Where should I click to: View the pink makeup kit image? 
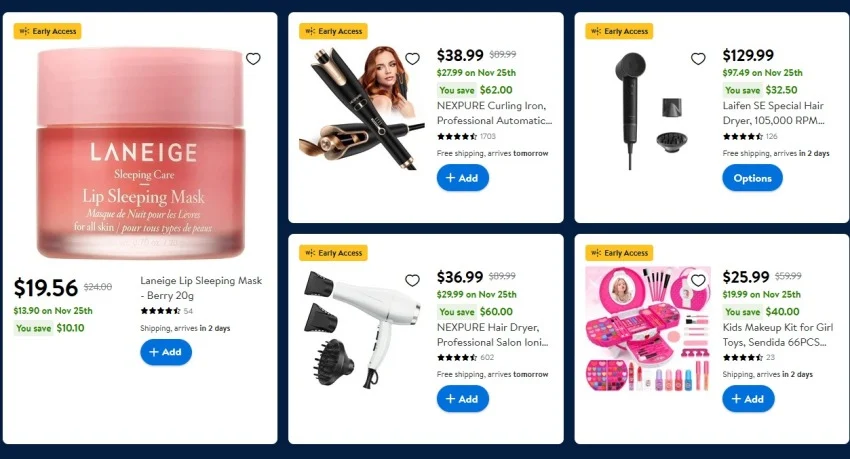[649, 329]
